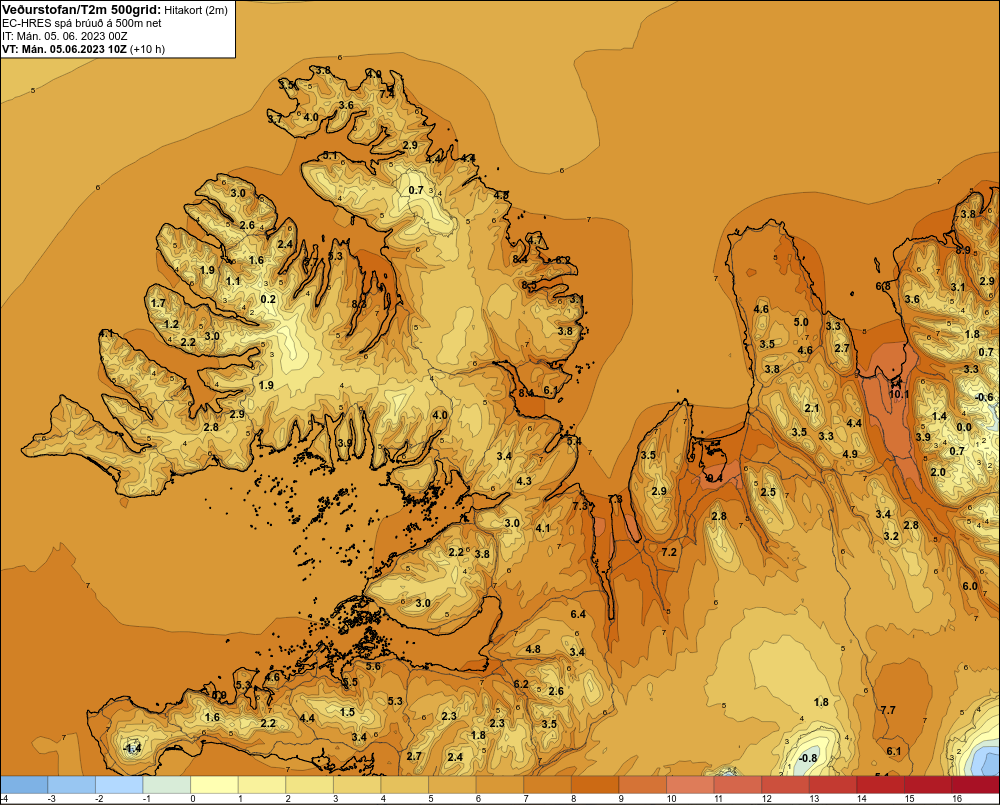
Task: Click the '-4' label on the legend
Action: click(4, 799)
